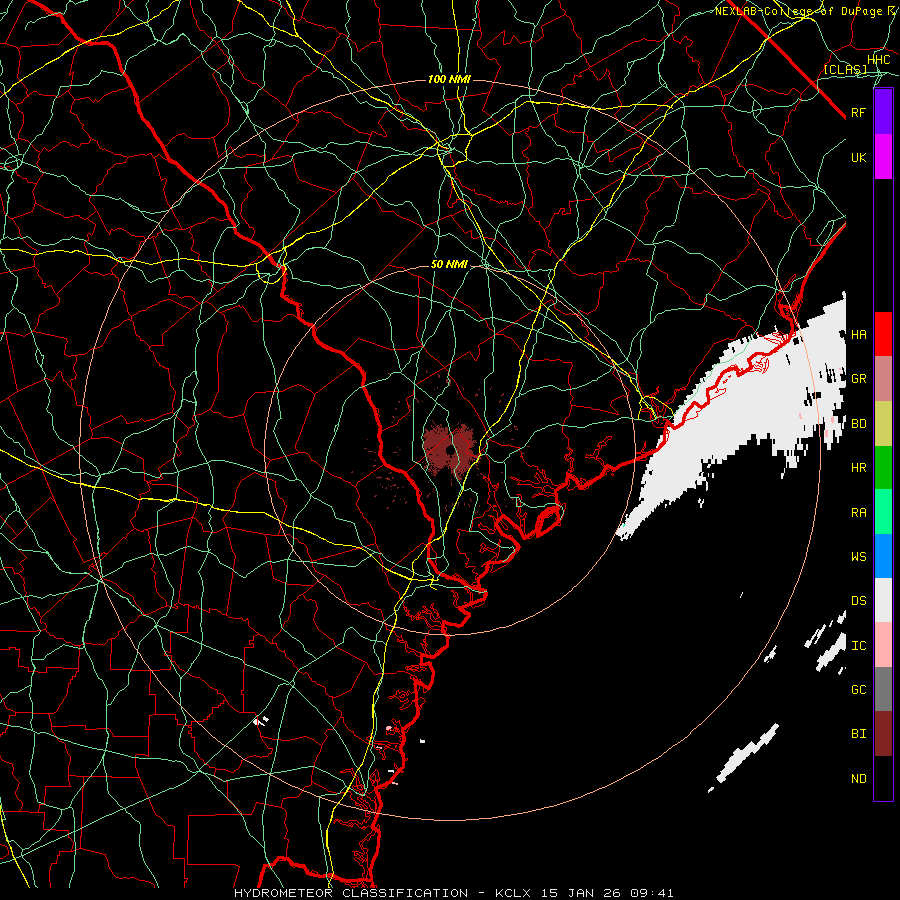Screen dimensions: 900x900
Task: Click the GC legend label
Action: tap(858, 690)
